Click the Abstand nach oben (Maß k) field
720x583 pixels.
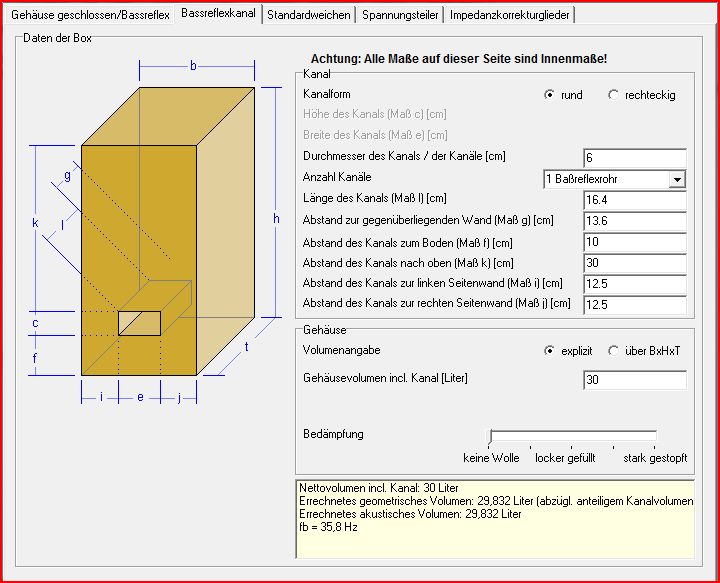point(635,263)
